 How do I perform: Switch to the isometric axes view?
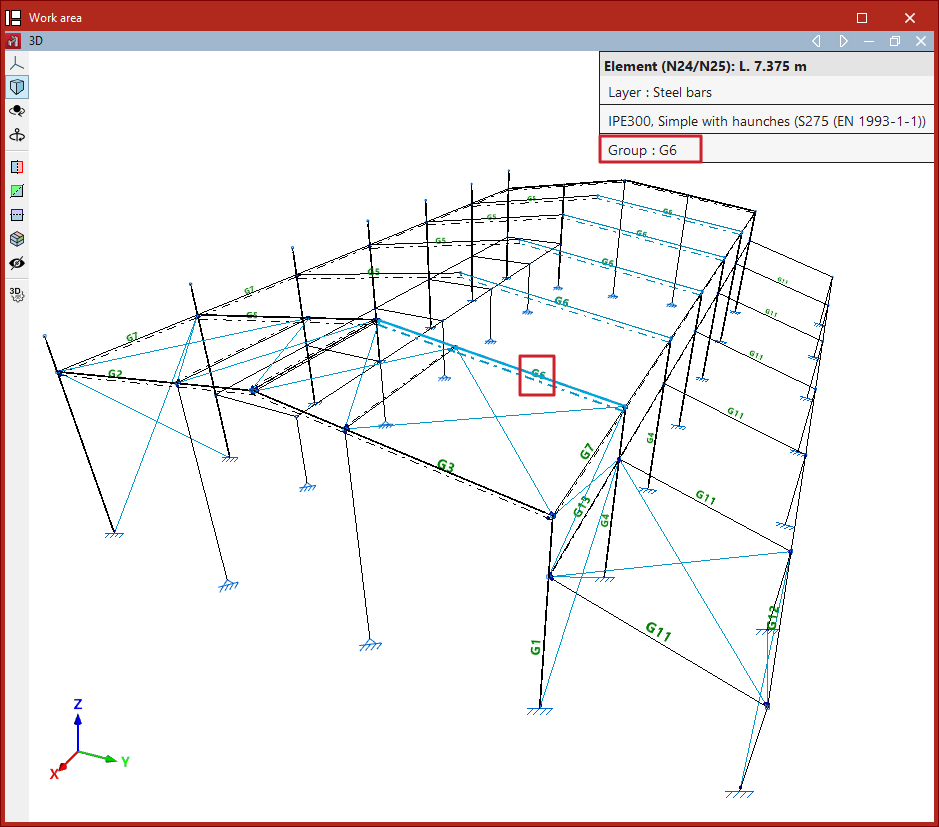pos(17,63)
